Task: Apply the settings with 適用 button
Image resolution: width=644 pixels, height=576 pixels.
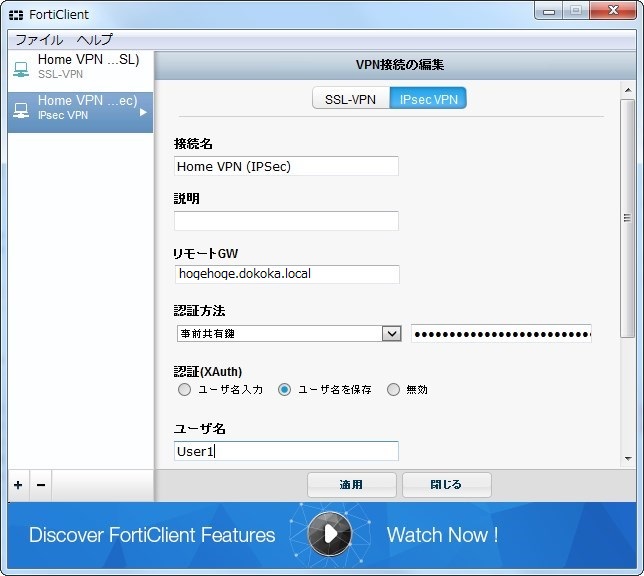Action: pos(352,485)
